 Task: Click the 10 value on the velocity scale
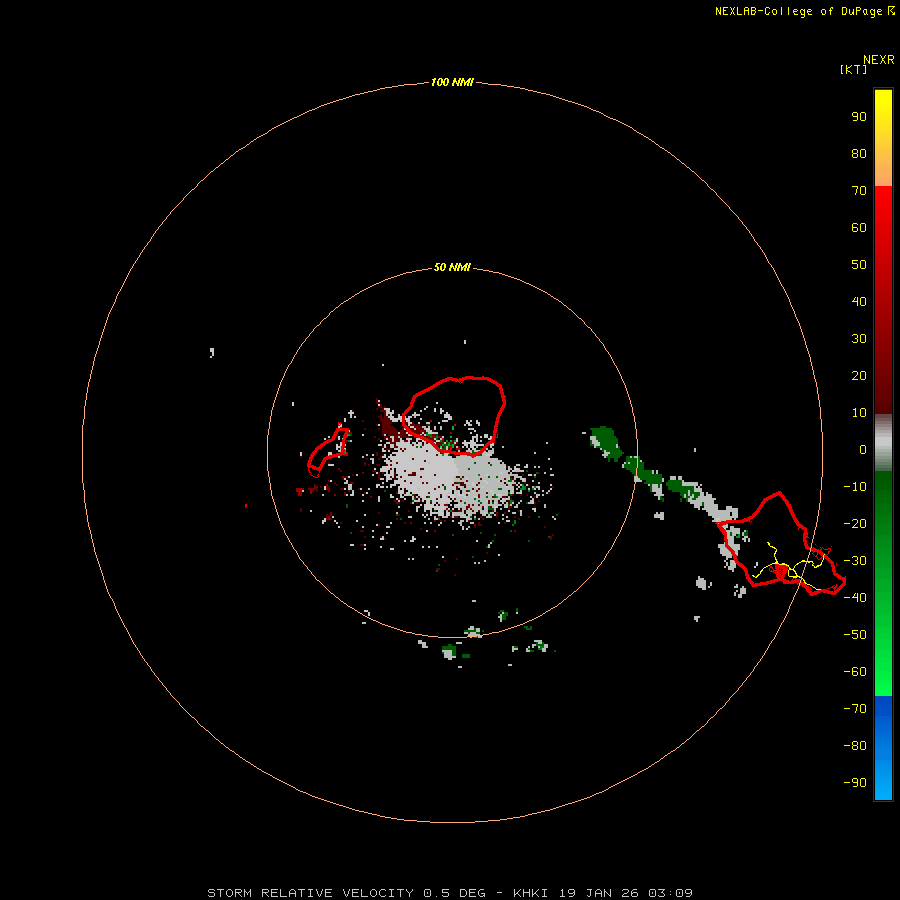859,413
